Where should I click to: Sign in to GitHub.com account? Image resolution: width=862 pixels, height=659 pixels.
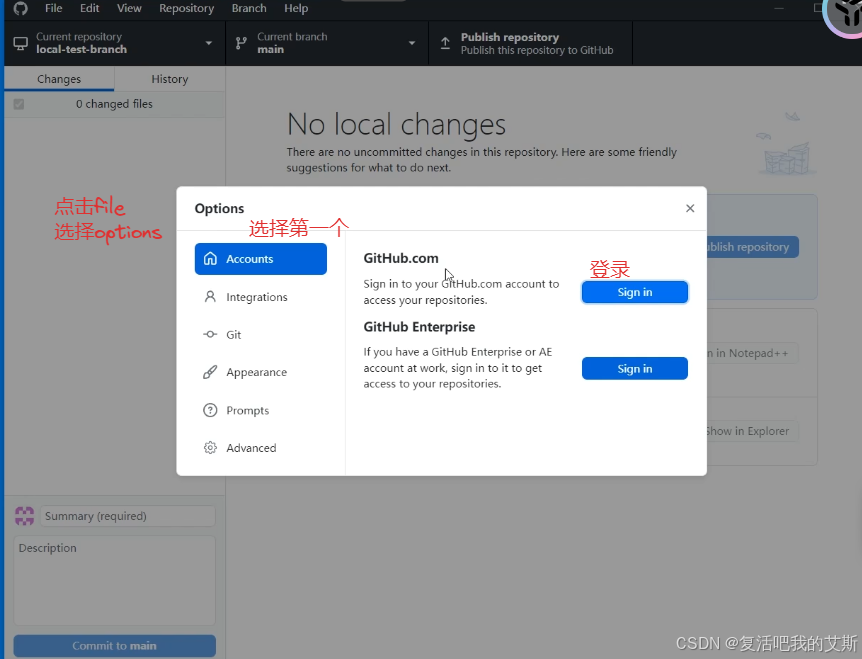point(634,292)
